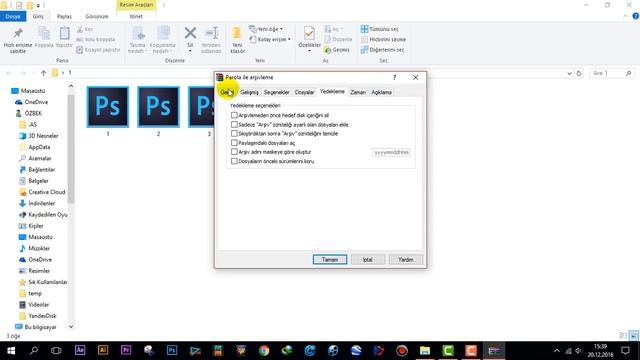Screen dimensions: 640x360
Task: Click the Tamam button
Action: tap(330, 260)
